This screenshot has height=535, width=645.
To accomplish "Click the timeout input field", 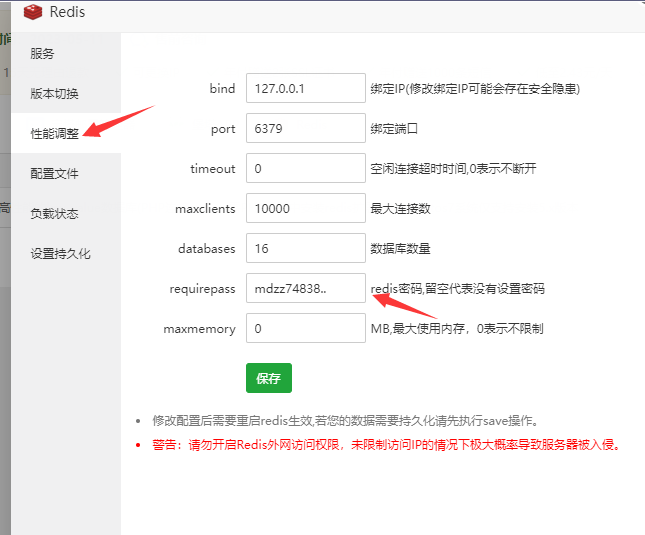I will (306, 168).
